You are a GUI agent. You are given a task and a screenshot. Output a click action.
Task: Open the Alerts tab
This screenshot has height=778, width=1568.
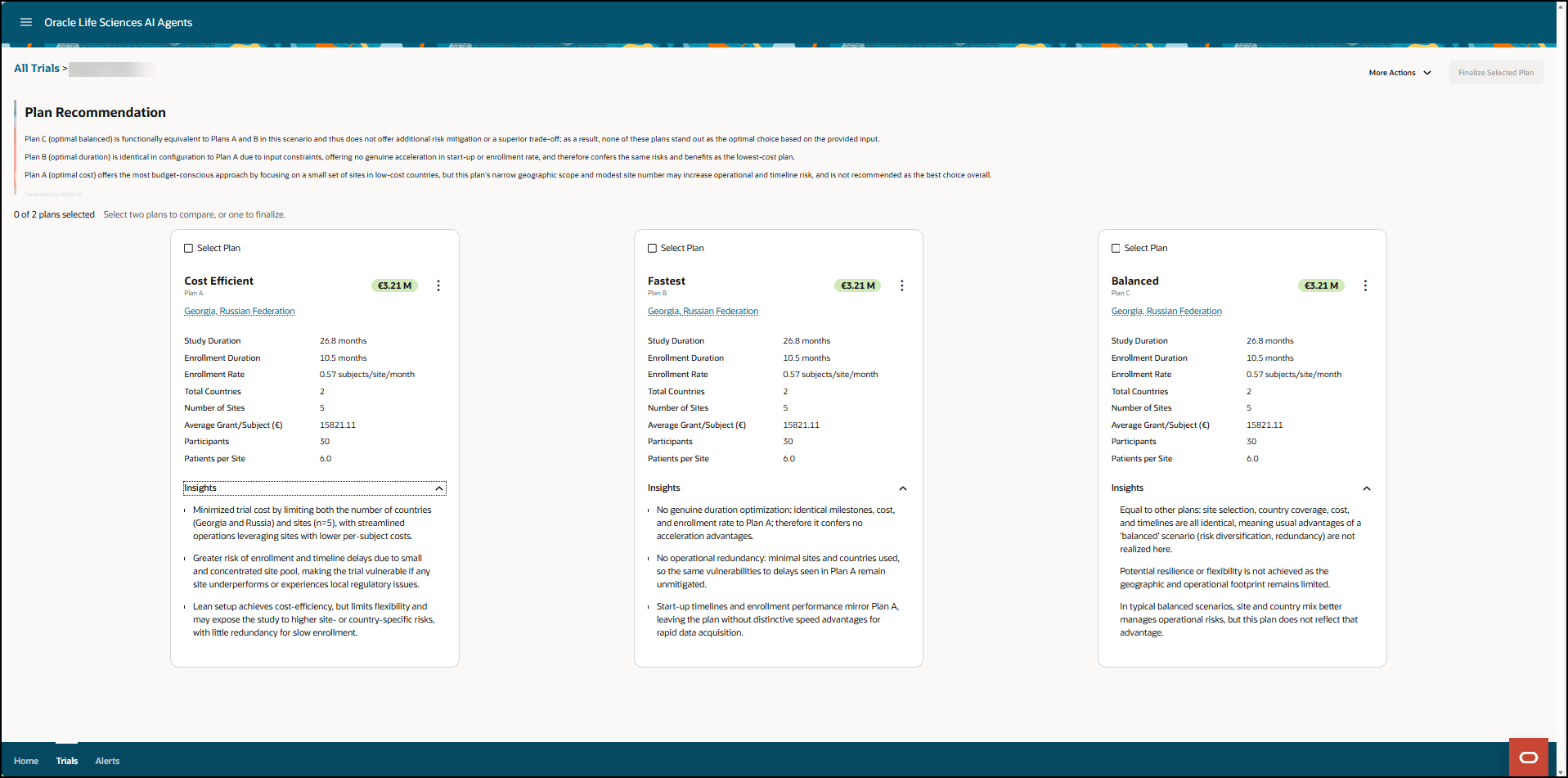[x=107, y=761]
